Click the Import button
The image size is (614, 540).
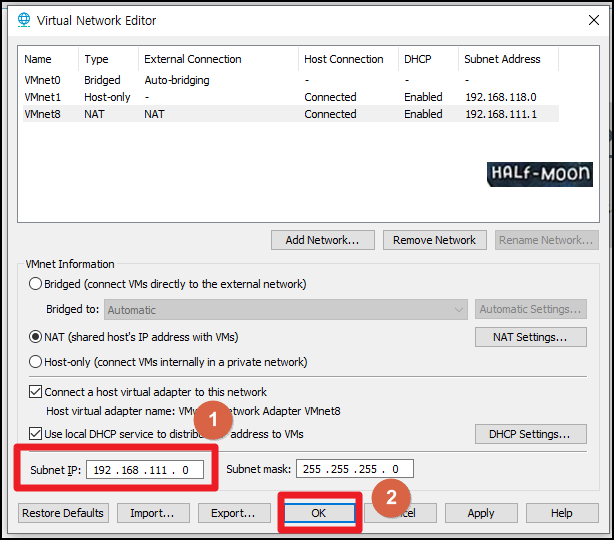(153, 513)
